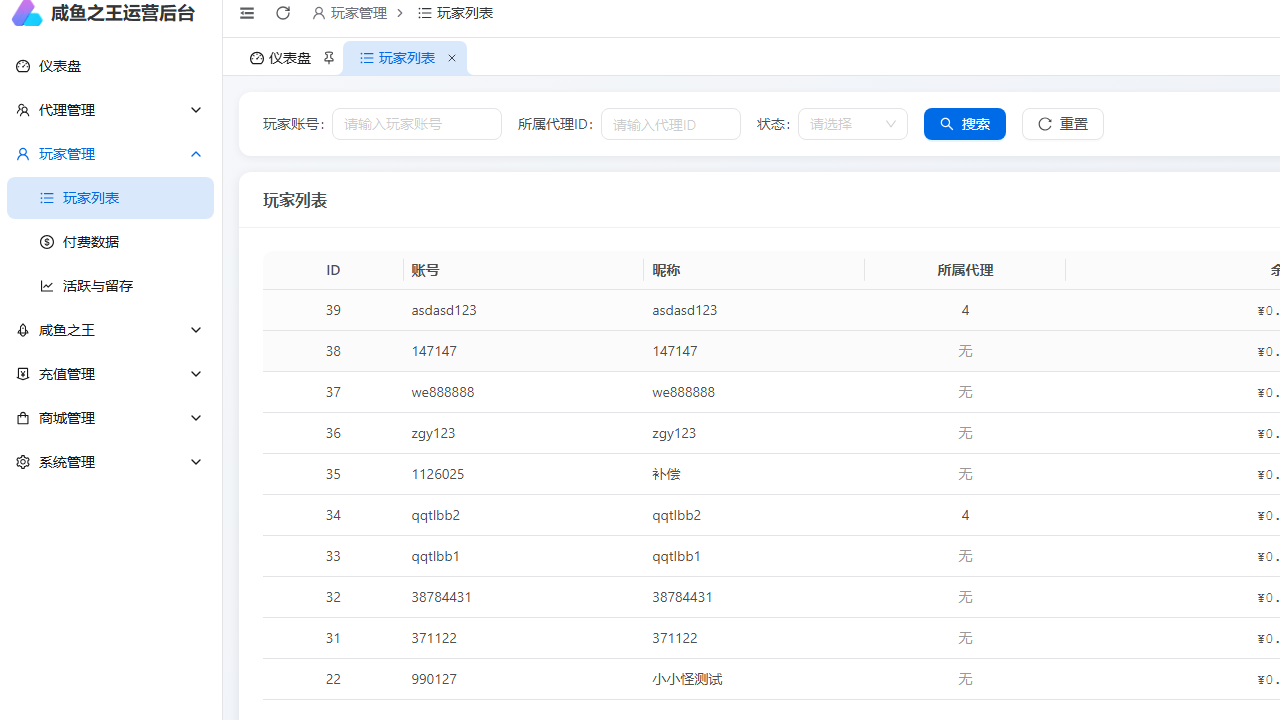
Task: Click the 咸鱼之王 sidebar icon
Action: click(x=23, y=330)
